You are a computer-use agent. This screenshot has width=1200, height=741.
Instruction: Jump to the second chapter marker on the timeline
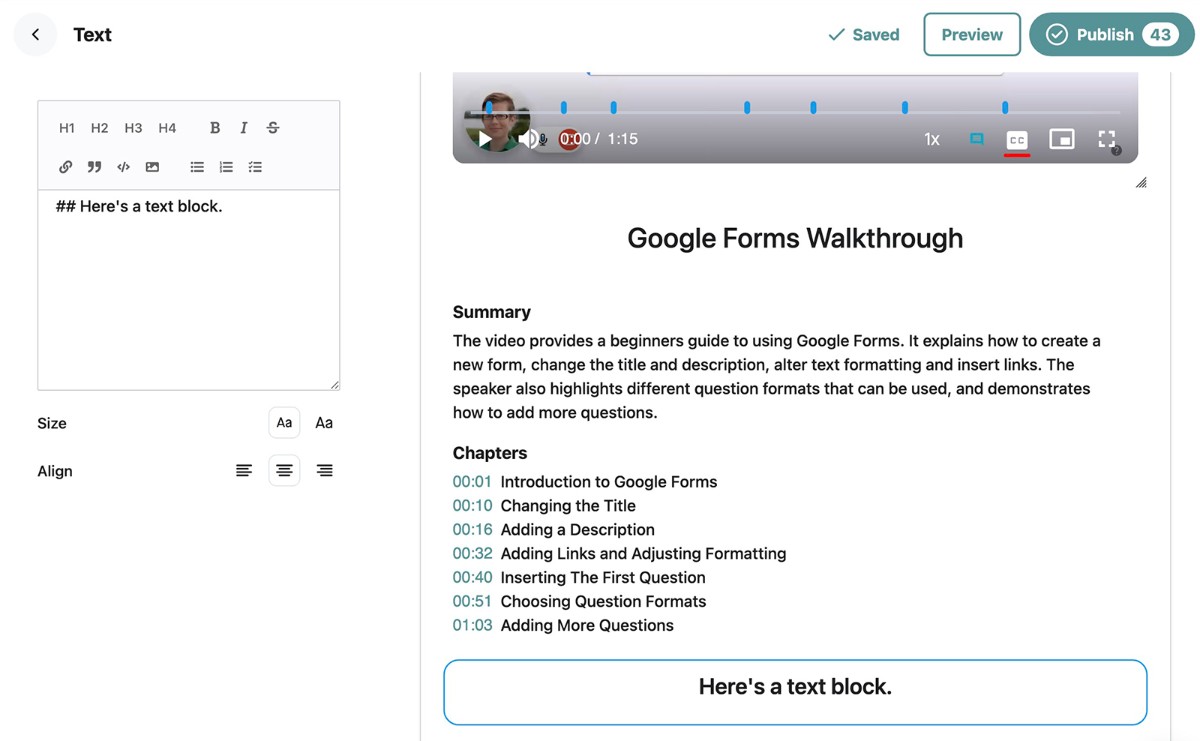564,107
